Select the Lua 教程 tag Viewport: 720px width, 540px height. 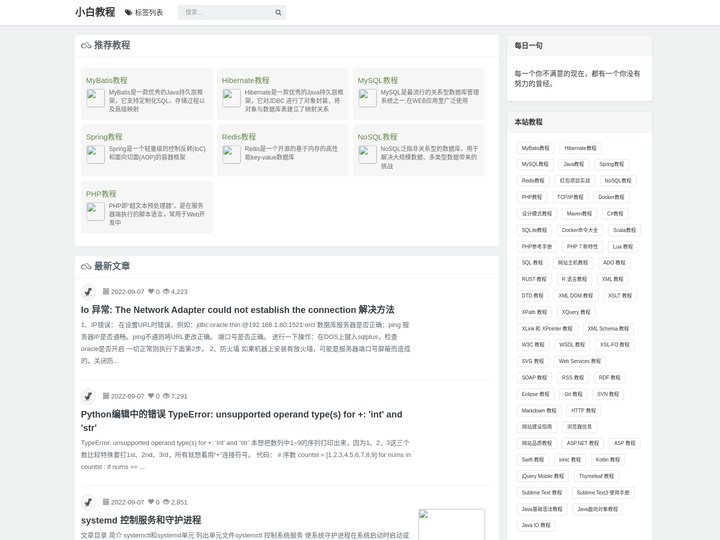click(623, 247)
